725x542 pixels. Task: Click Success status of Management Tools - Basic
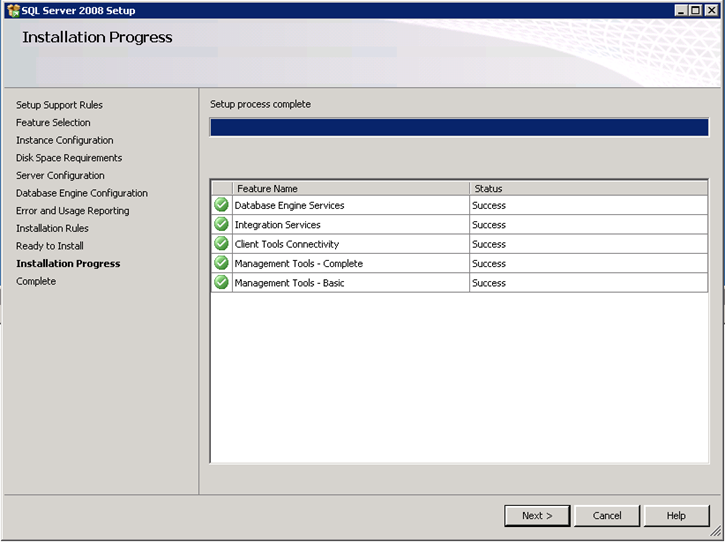click(x=489, y=283)
